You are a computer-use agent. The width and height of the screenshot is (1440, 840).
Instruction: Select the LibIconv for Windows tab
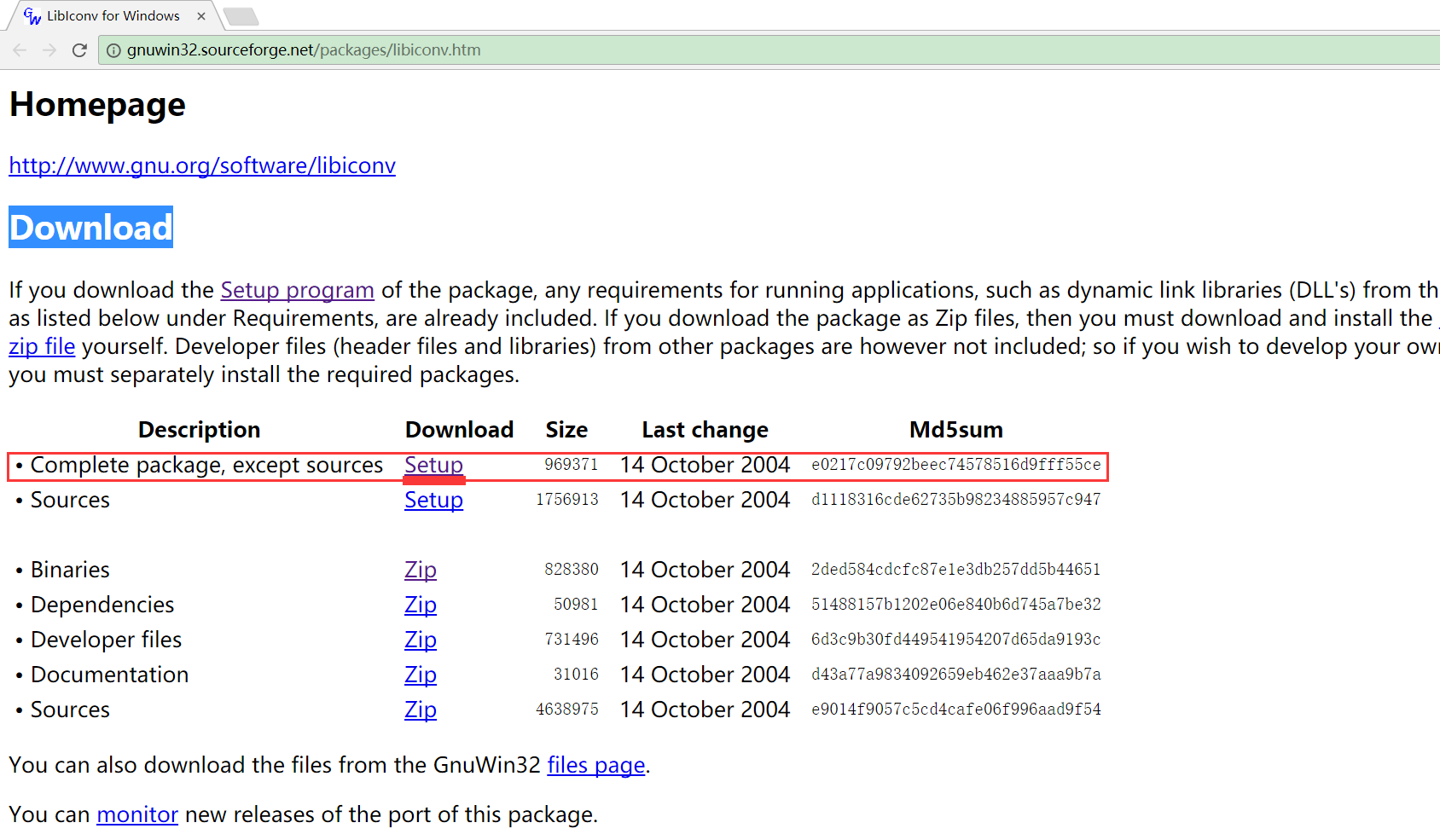[x=113, y=16]
